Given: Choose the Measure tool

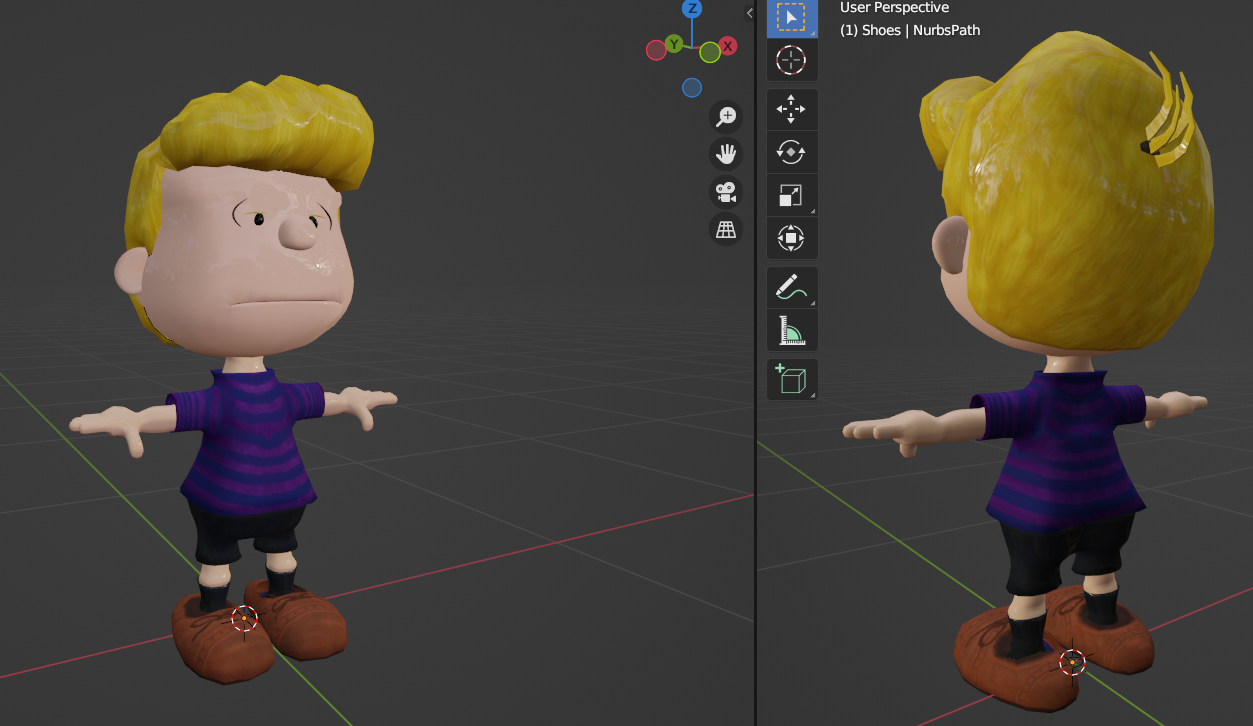Looking at the screenshot, I should point(792,330).
